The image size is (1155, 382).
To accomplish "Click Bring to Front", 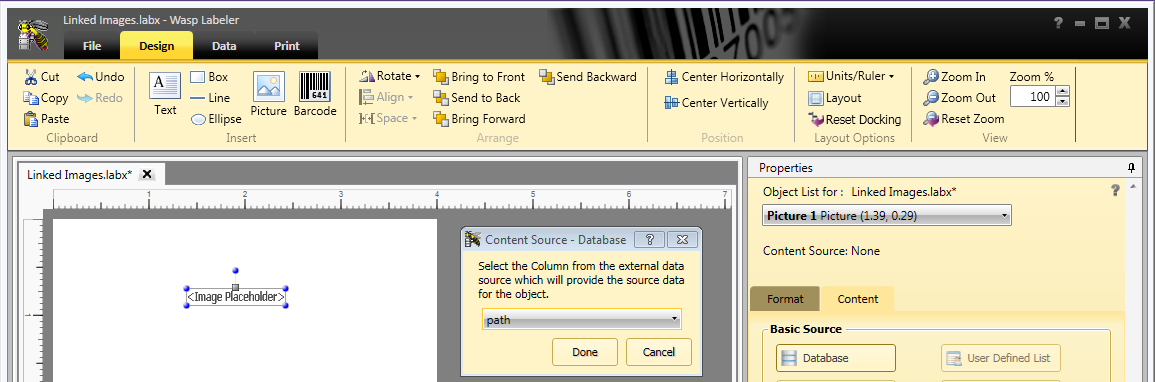I will point(479,77).
